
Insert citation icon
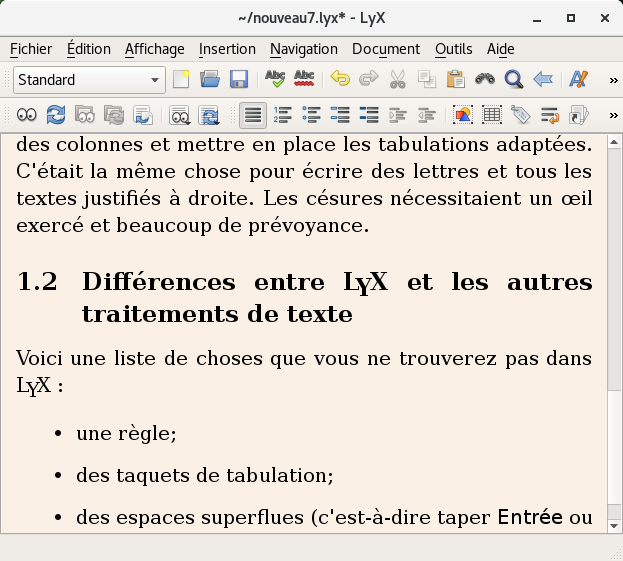[x=579, y=116]
